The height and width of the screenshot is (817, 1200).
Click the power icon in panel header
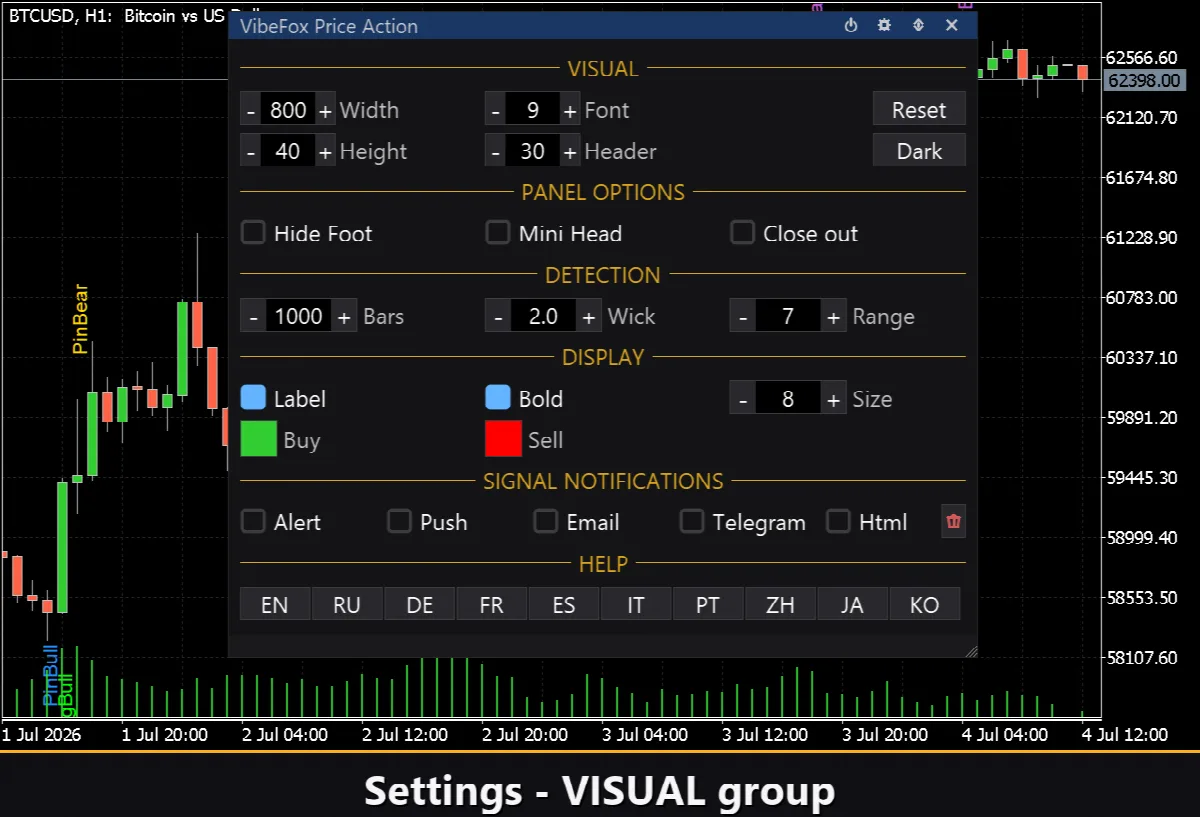851,26
